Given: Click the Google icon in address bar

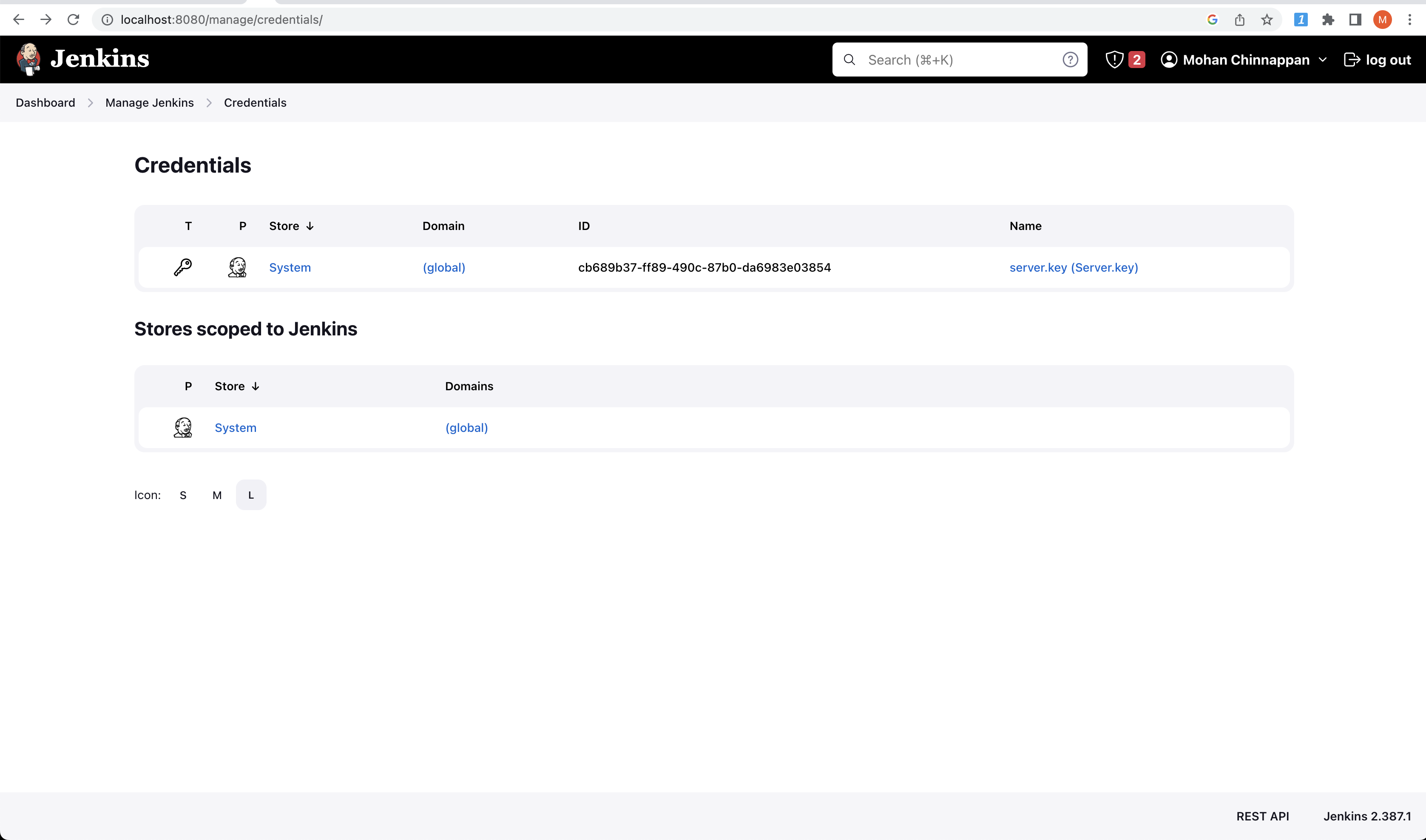Looking at the screenshot, I should pos(1212,20).
